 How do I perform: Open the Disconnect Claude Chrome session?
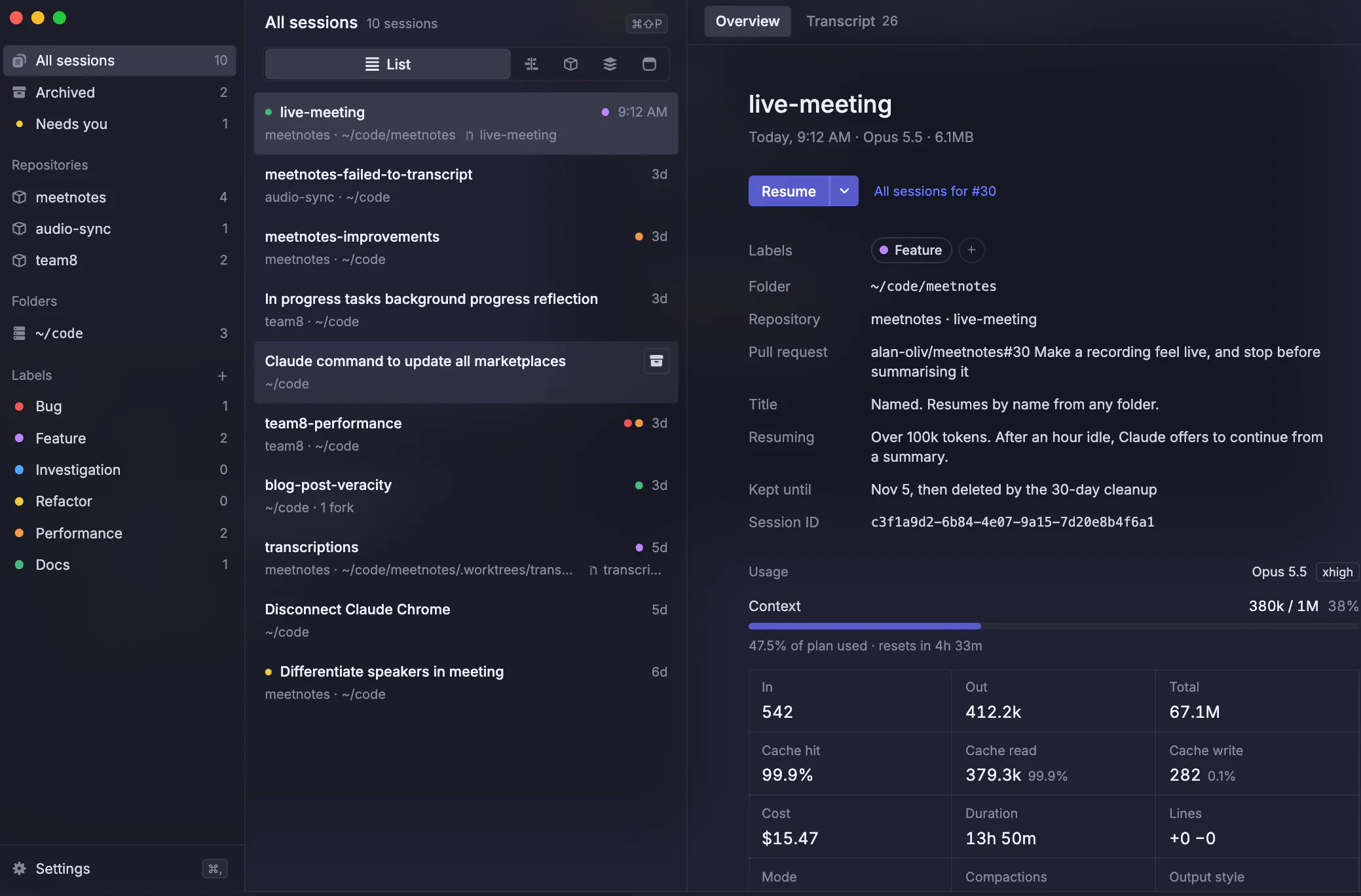pos(466,620)
